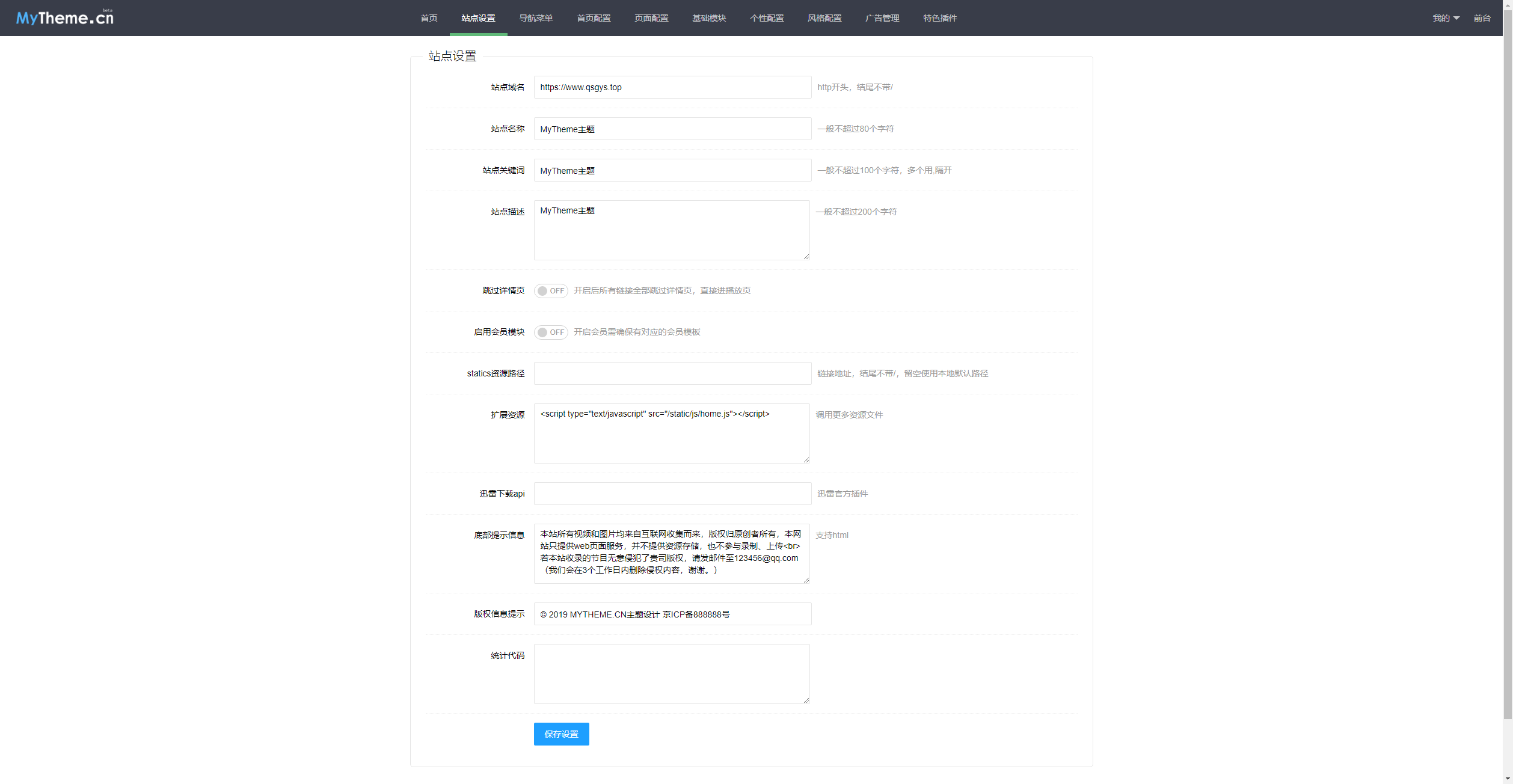This screenshot has width=1513, height=784.
Task: Open 特色插件 menu item
Action: tap(940, 18)
